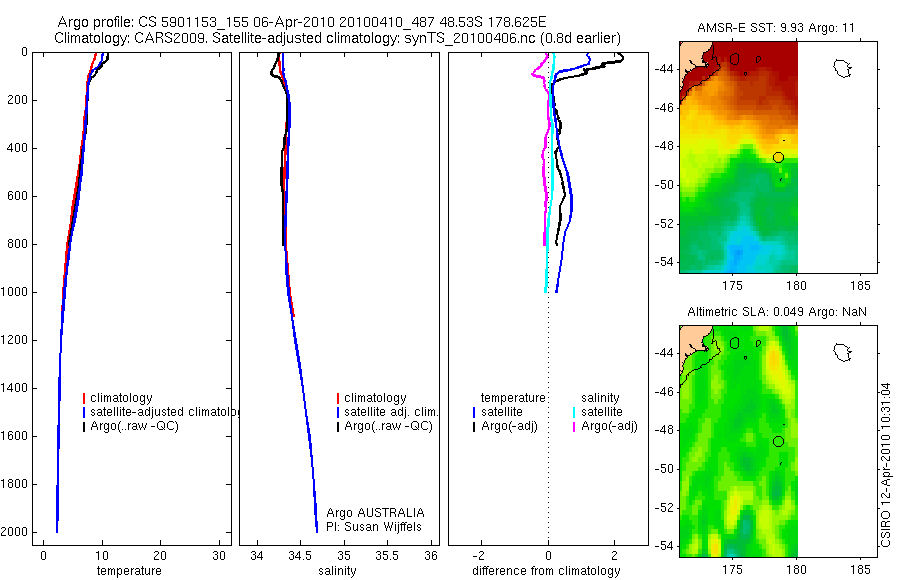The height and width of the screenshot is (580, 900).
Task: Click the cyan satellite salinity legend marker
Action: pyautogui.click(x=574, y=412)
